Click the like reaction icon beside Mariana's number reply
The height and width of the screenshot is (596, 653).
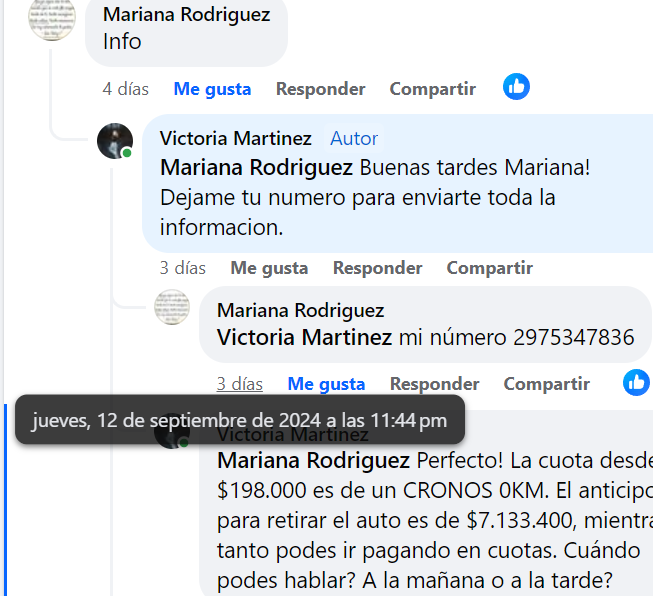point(636,382)
